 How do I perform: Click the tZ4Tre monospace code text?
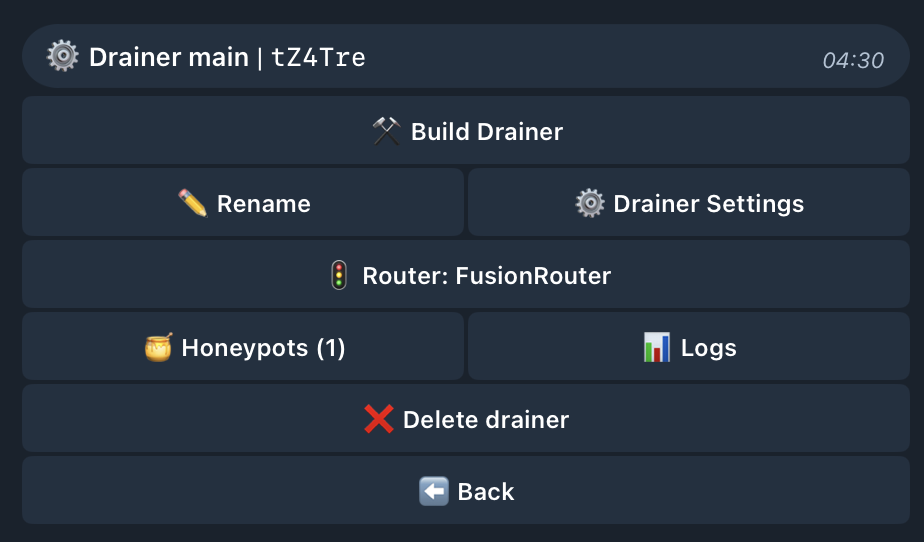tap(318, 57)
